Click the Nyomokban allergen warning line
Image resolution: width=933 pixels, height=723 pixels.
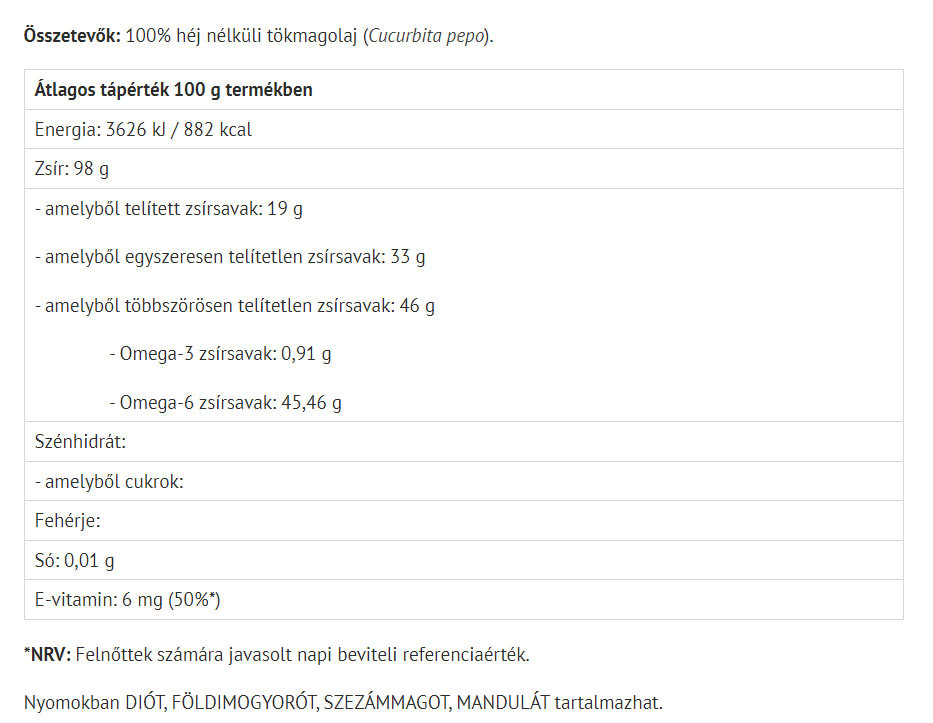pyautogui.click(x=343, y=703)
